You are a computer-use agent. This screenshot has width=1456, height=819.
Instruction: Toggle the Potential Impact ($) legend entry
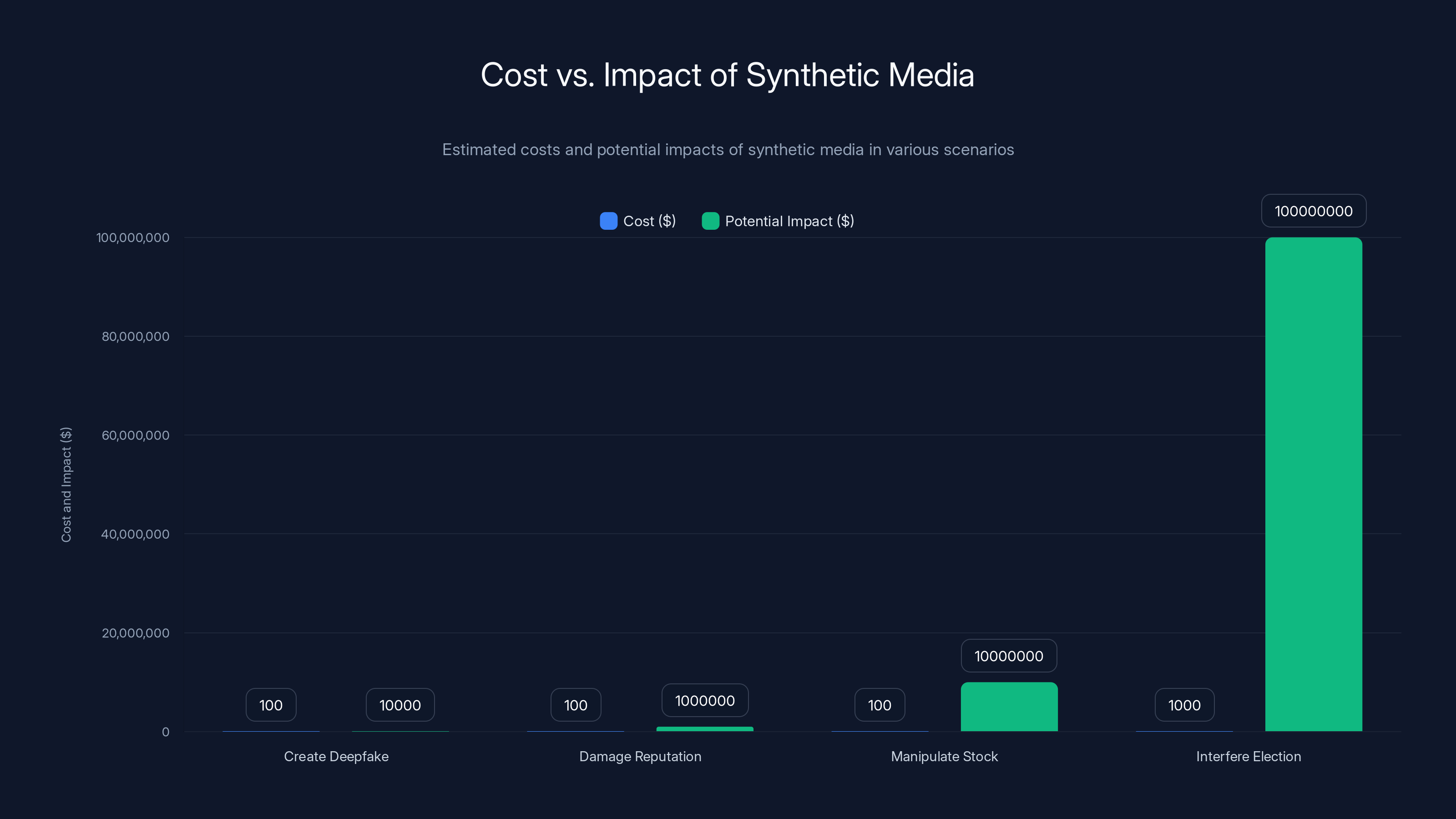(789, 221)
